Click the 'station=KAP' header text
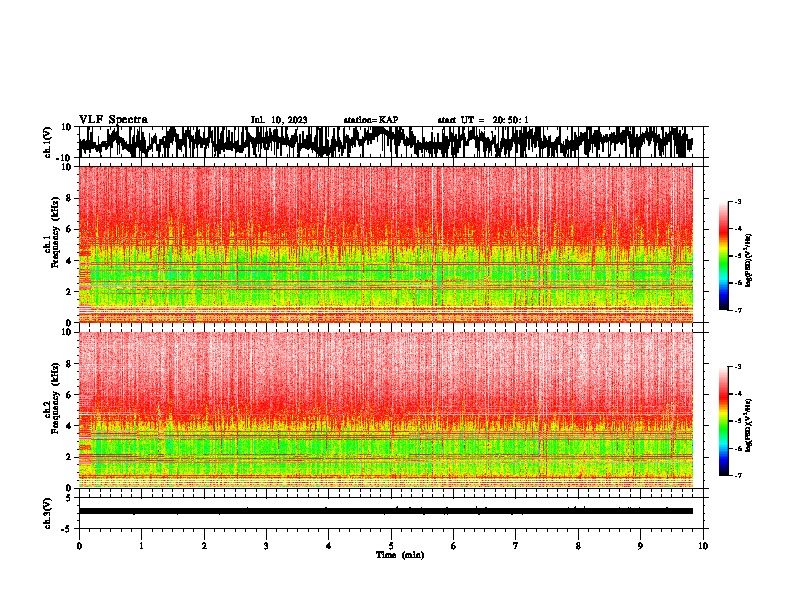The image size is (792, 612). (371, 120)
